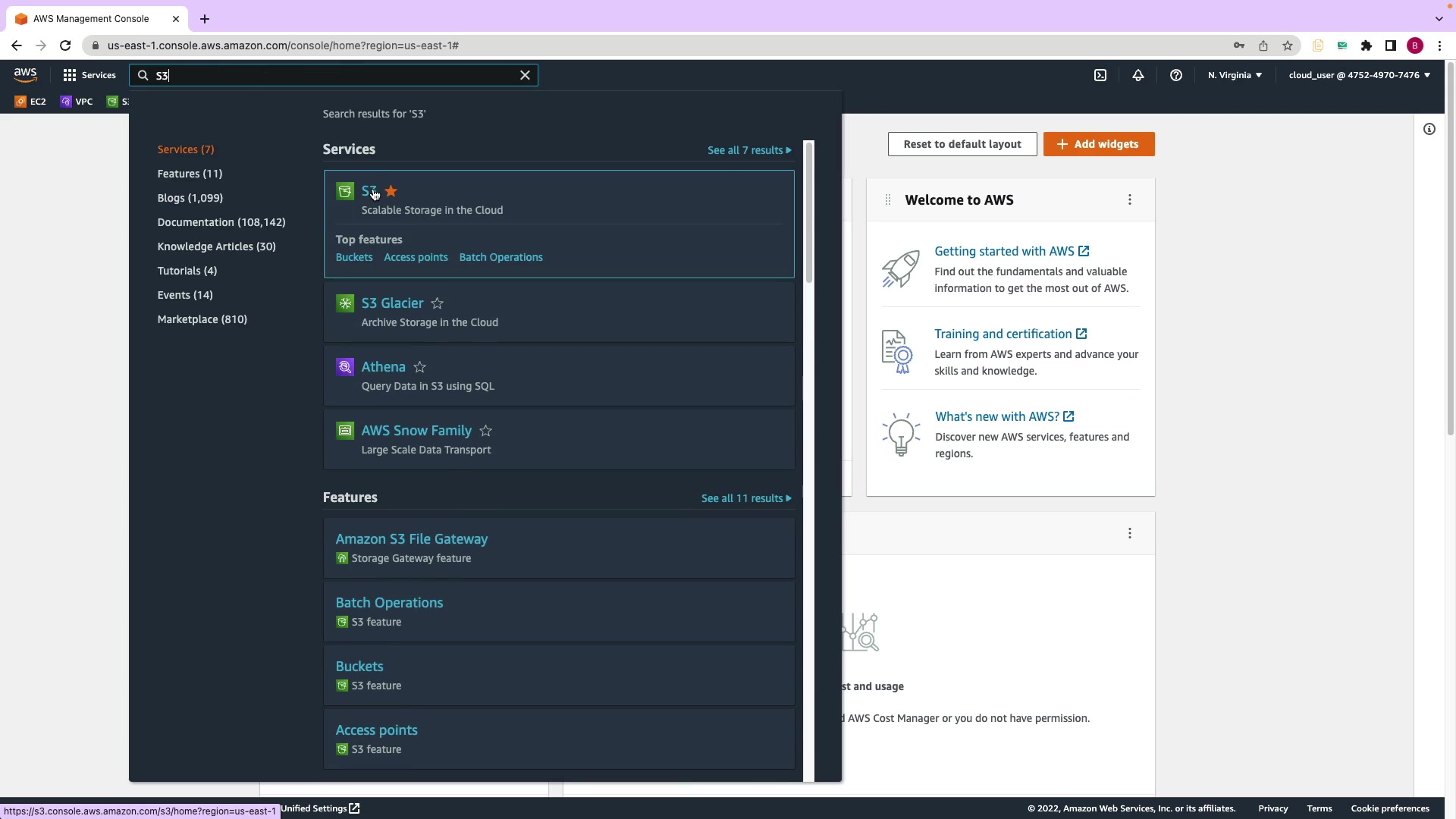Open the Services grid menu
1456x819 pixels.
click(x=89, y=75)
